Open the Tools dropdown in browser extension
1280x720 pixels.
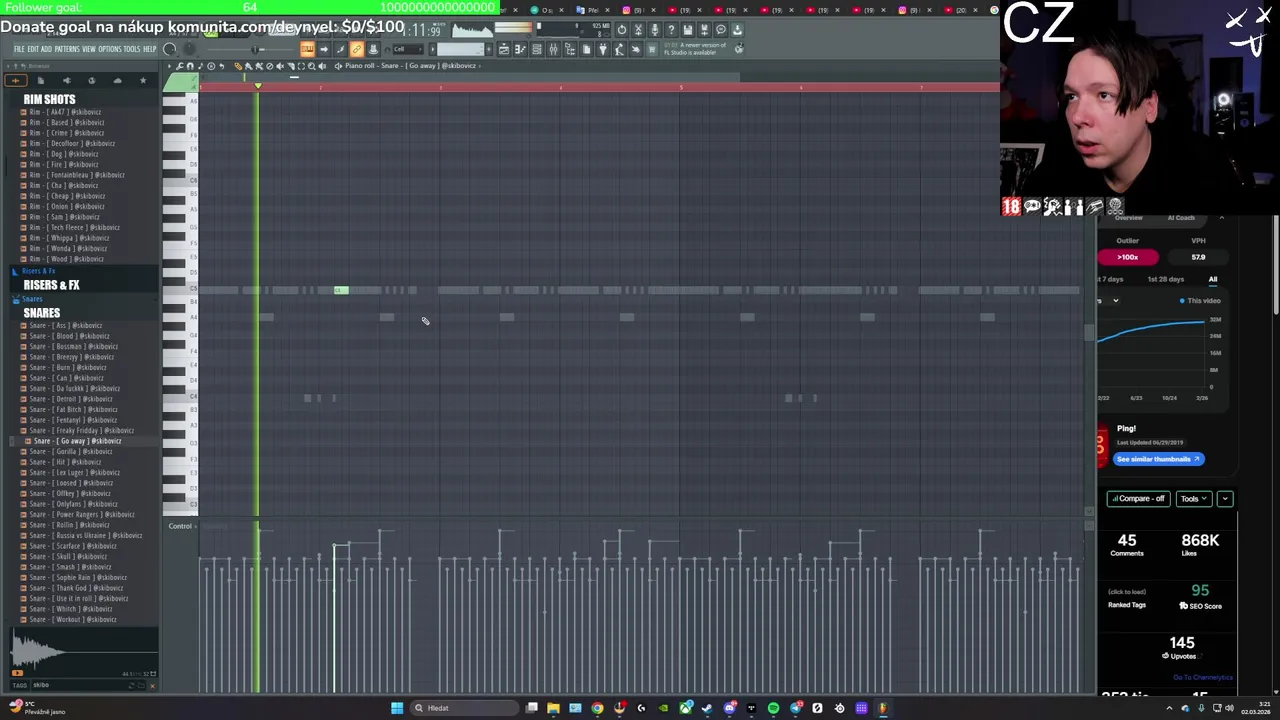(1193, 498)
